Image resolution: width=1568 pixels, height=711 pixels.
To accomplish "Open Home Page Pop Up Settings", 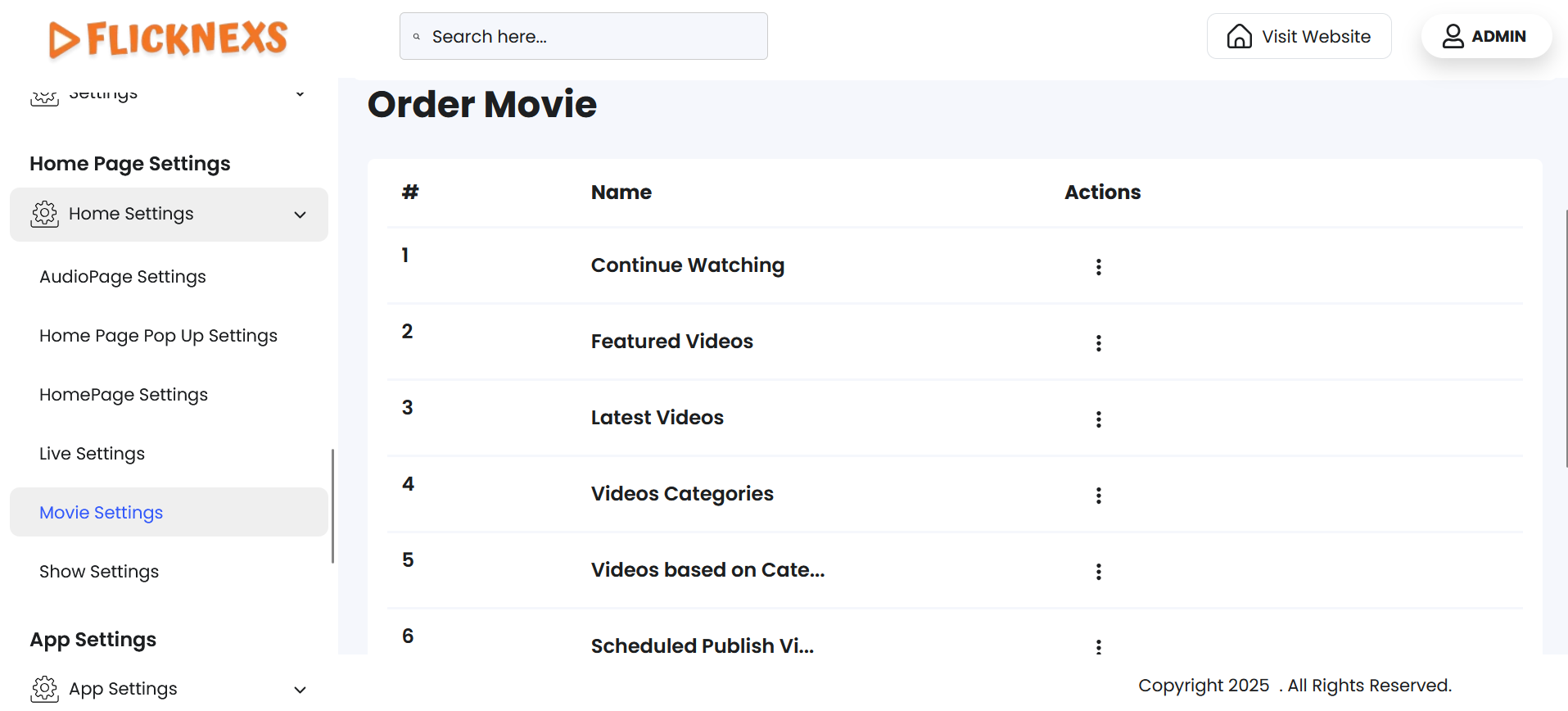I will 158,336.
